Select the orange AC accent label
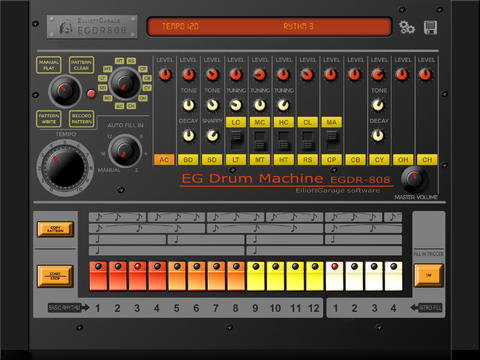Image resolution: width=480 pixels, height=360 pixels. click(x=164, y=160)
